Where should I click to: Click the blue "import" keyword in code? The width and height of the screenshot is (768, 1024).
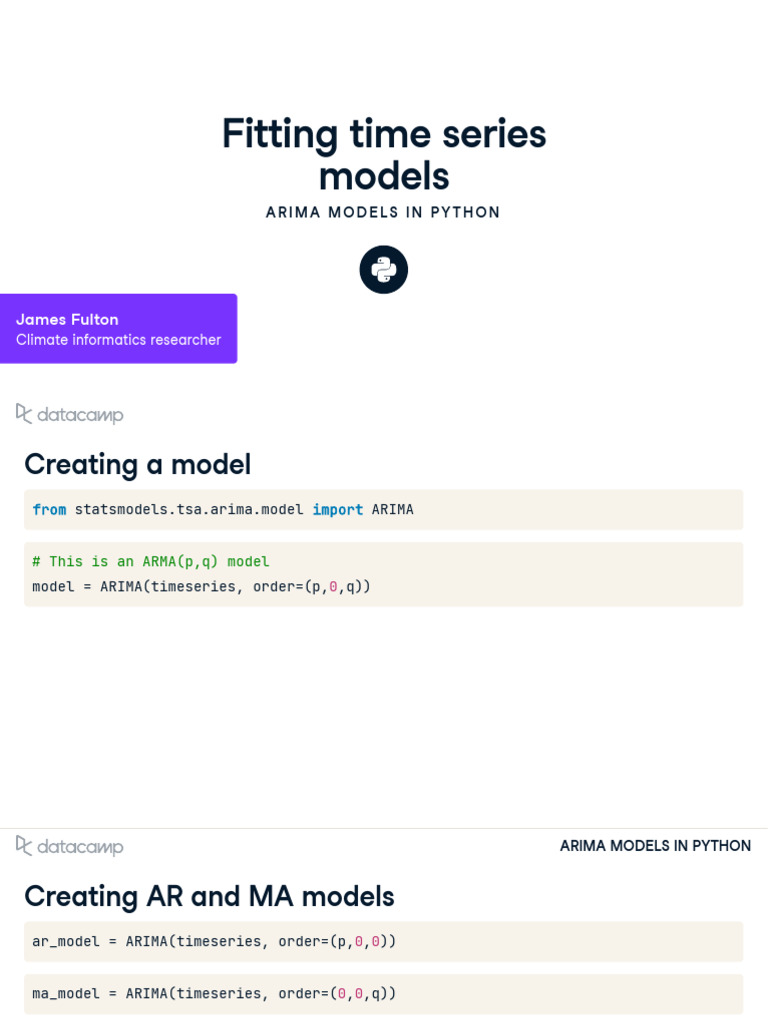337,509
